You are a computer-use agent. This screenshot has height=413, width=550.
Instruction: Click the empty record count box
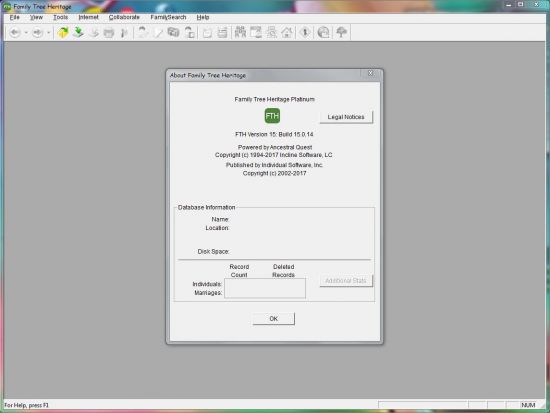[265, 288]
